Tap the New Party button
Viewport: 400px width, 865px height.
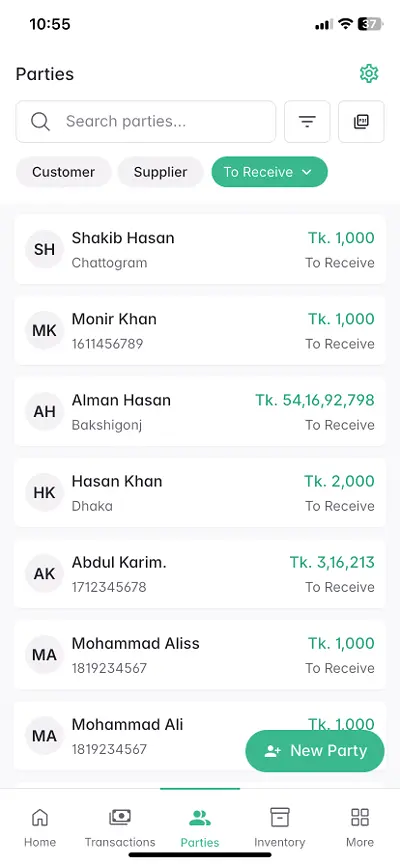[x=315, y=751]
